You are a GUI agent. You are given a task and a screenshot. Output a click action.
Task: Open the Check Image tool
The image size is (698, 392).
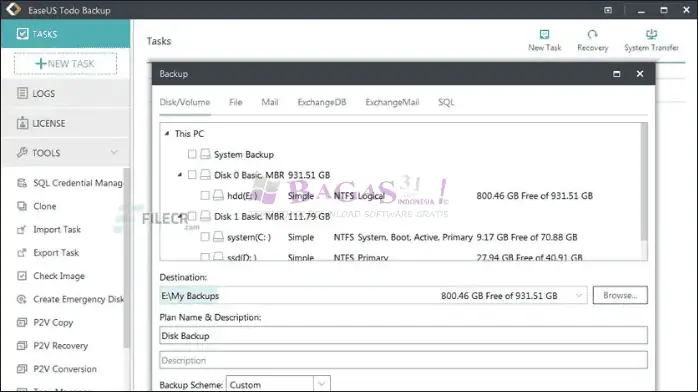point(59,276)
